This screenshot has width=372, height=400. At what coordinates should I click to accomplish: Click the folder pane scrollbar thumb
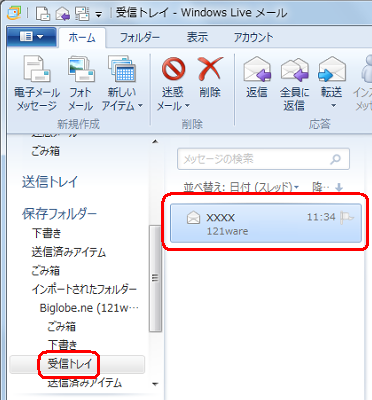pyautogui.click(x=155, y=278)
